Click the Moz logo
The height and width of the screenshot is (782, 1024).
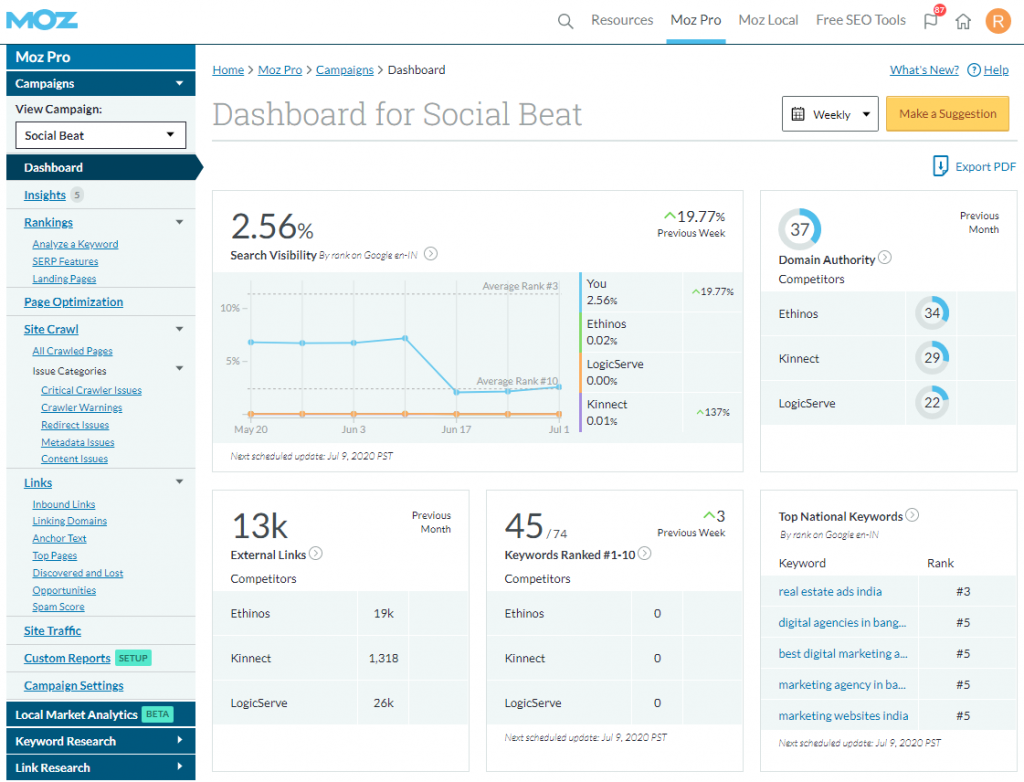tap(42, 20)
